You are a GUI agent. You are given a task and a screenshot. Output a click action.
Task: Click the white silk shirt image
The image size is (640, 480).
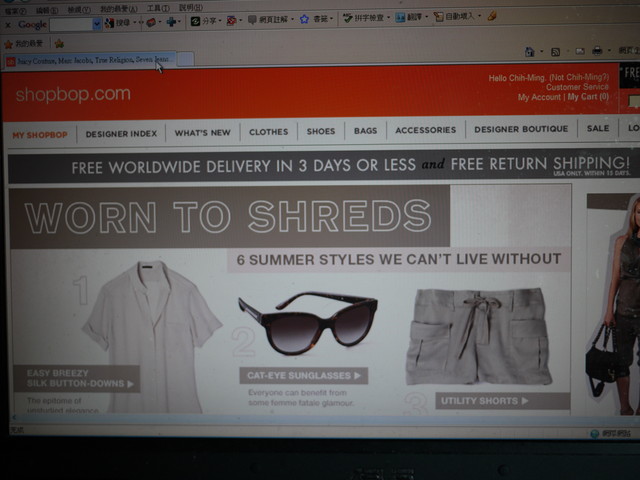coord(152,335)
